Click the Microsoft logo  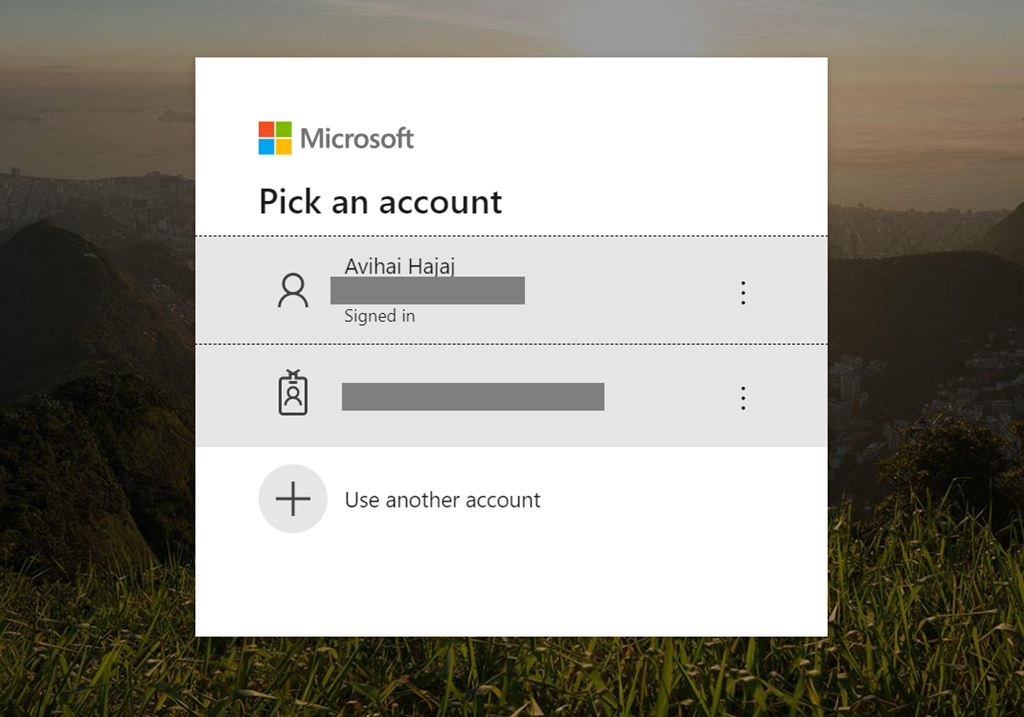tap(336, 138)
